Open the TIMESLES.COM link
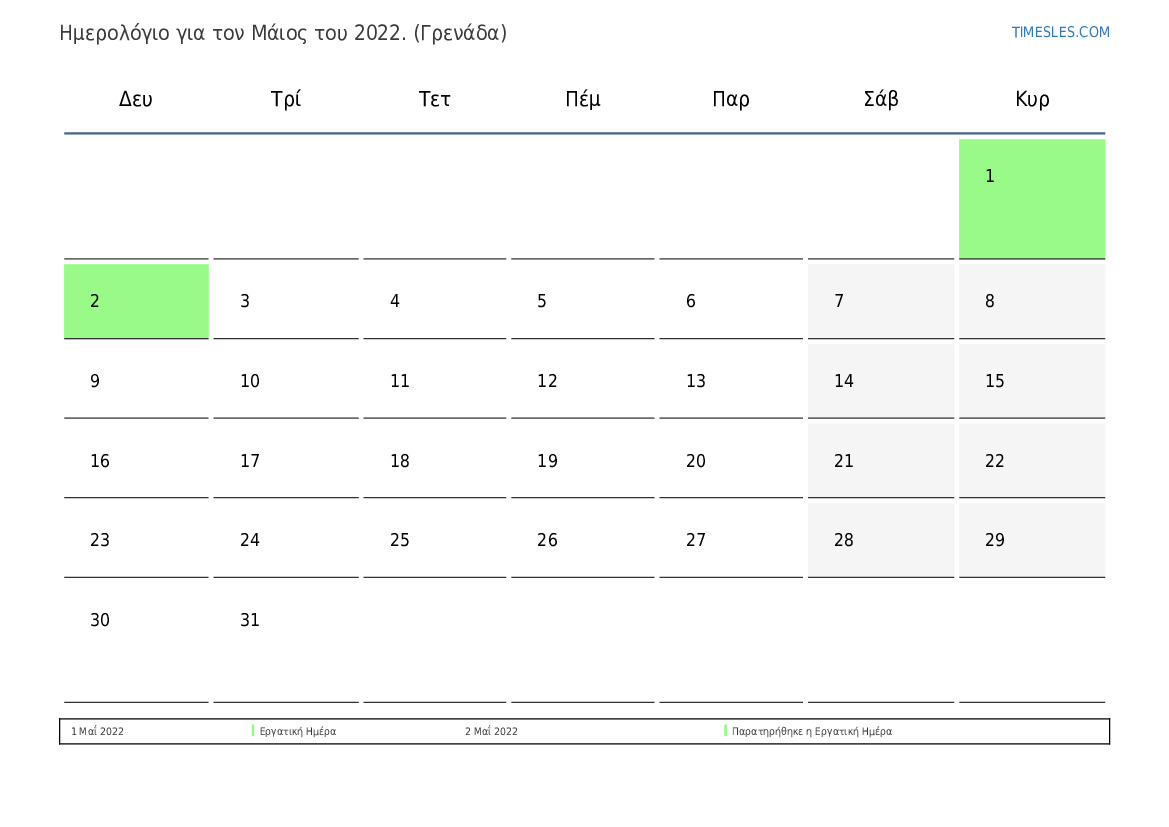1169x827 pixels. [1059, 32]
